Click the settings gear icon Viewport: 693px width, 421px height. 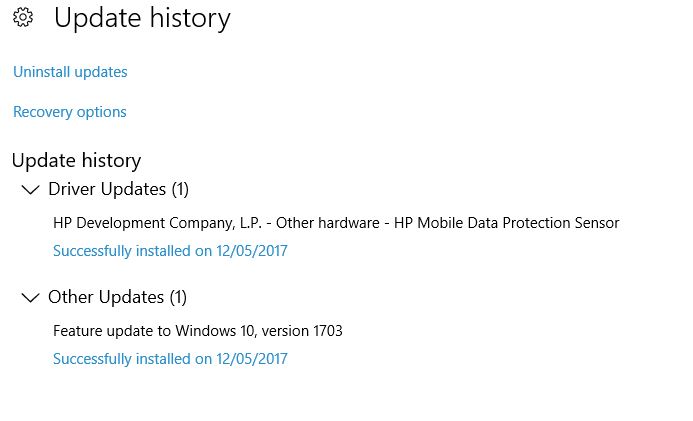coord(22,18)
